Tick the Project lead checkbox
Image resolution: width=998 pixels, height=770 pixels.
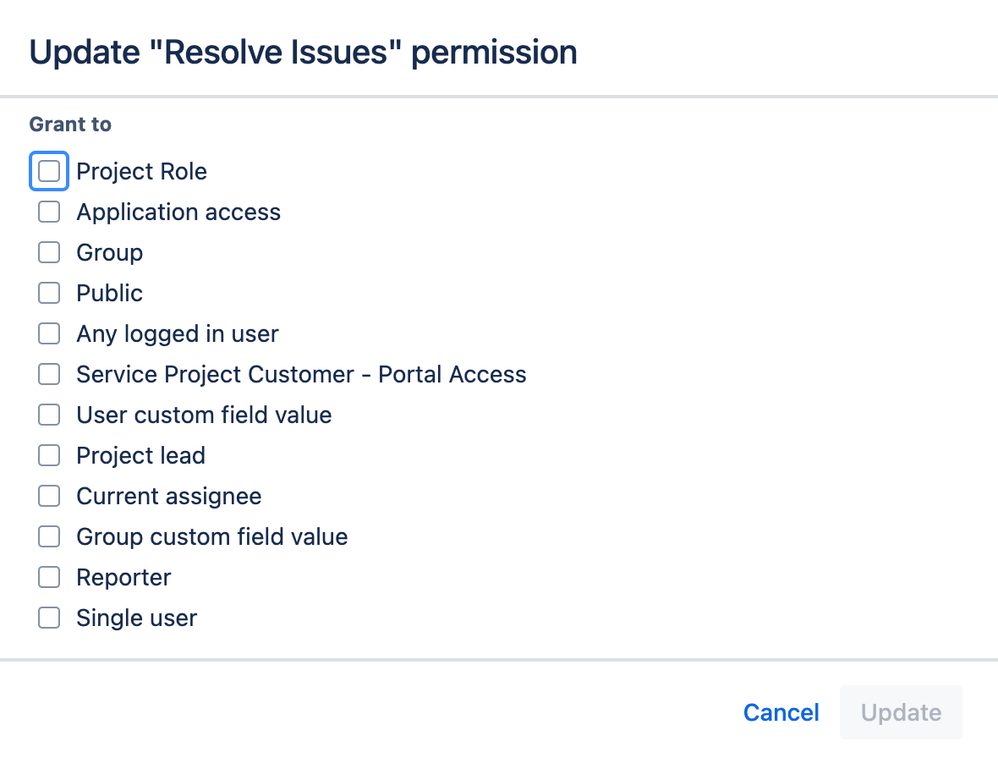(49, 456)
